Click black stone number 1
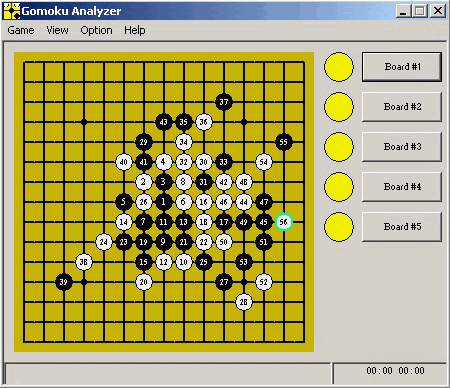450x388 pixels. [164, 202]
